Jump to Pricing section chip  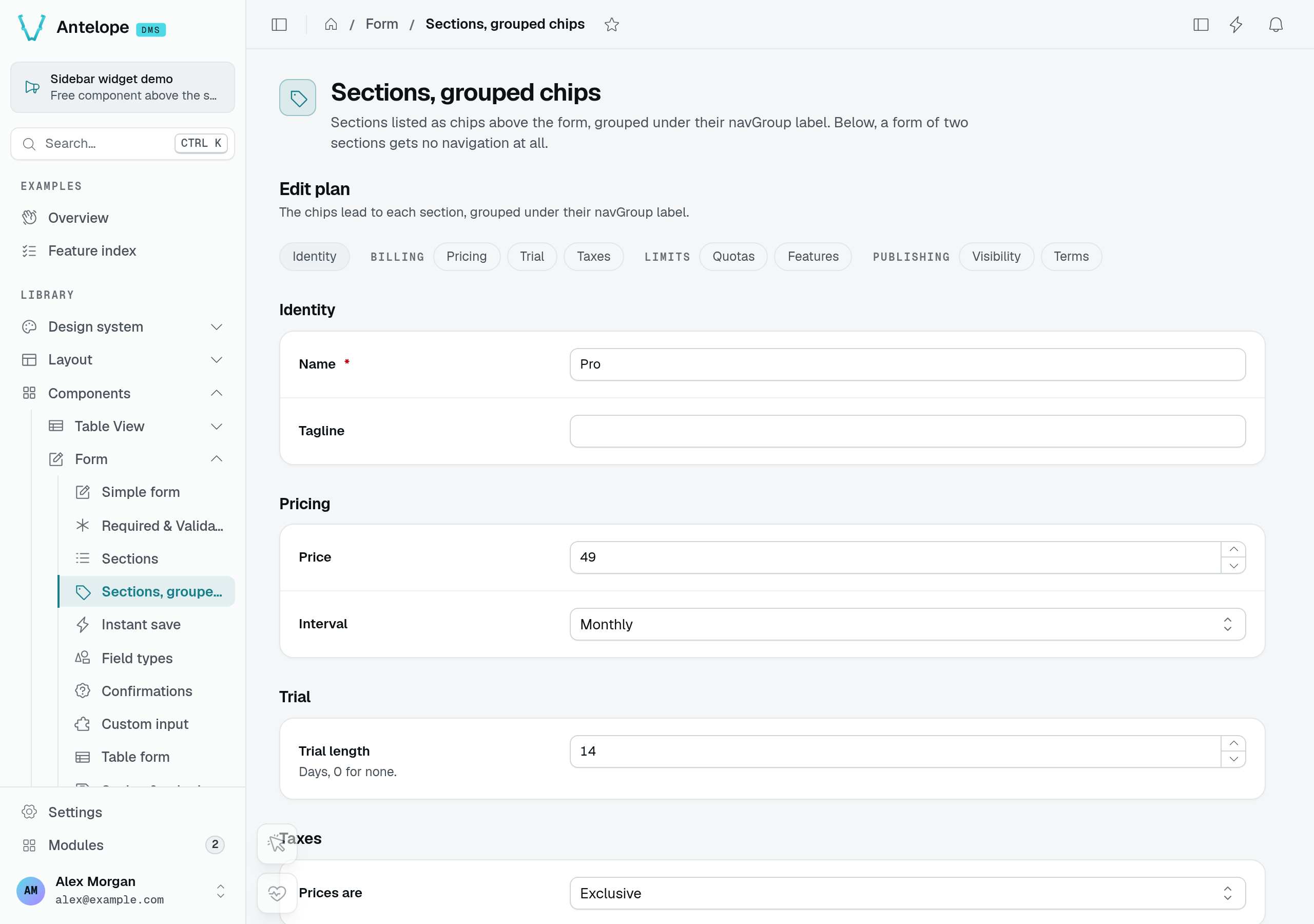tap(467, 257)
